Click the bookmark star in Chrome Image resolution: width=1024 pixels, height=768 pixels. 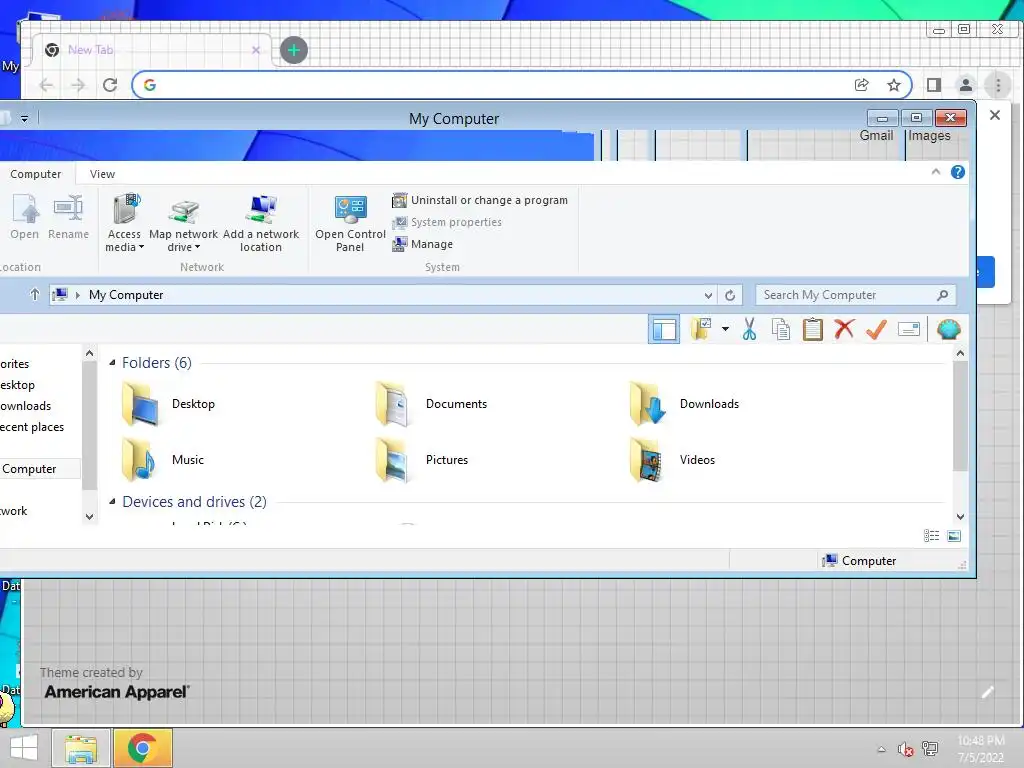click(x=894, y=85)
